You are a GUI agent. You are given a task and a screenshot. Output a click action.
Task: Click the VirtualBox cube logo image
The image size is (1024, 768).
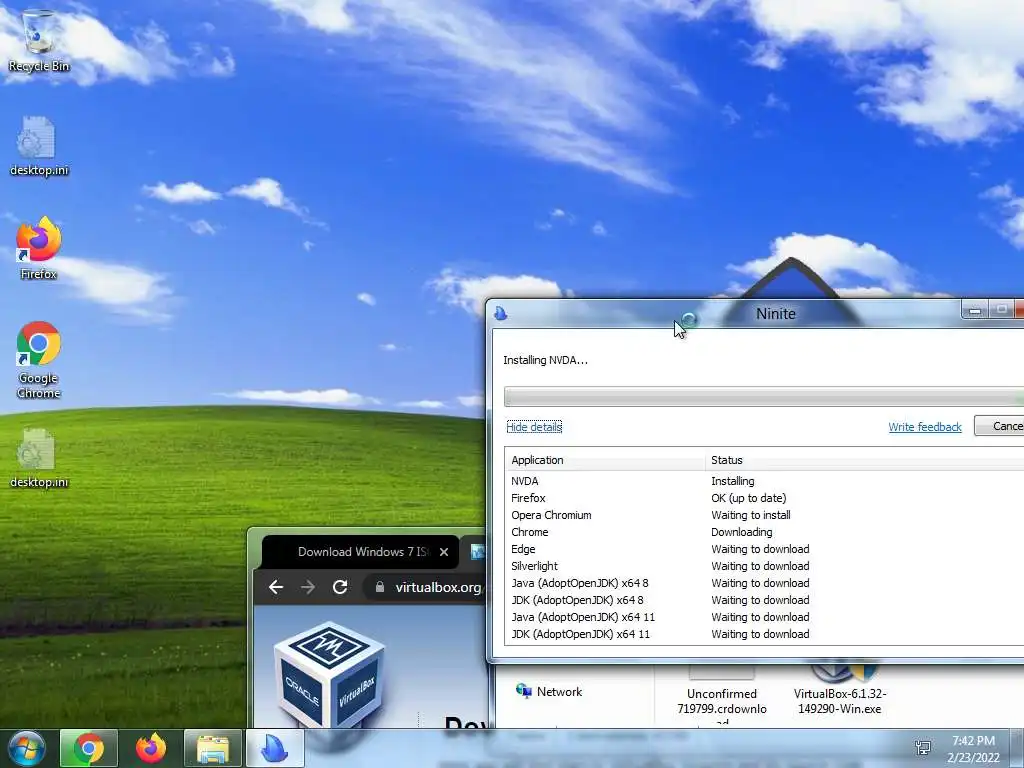(x=329, y=674)
